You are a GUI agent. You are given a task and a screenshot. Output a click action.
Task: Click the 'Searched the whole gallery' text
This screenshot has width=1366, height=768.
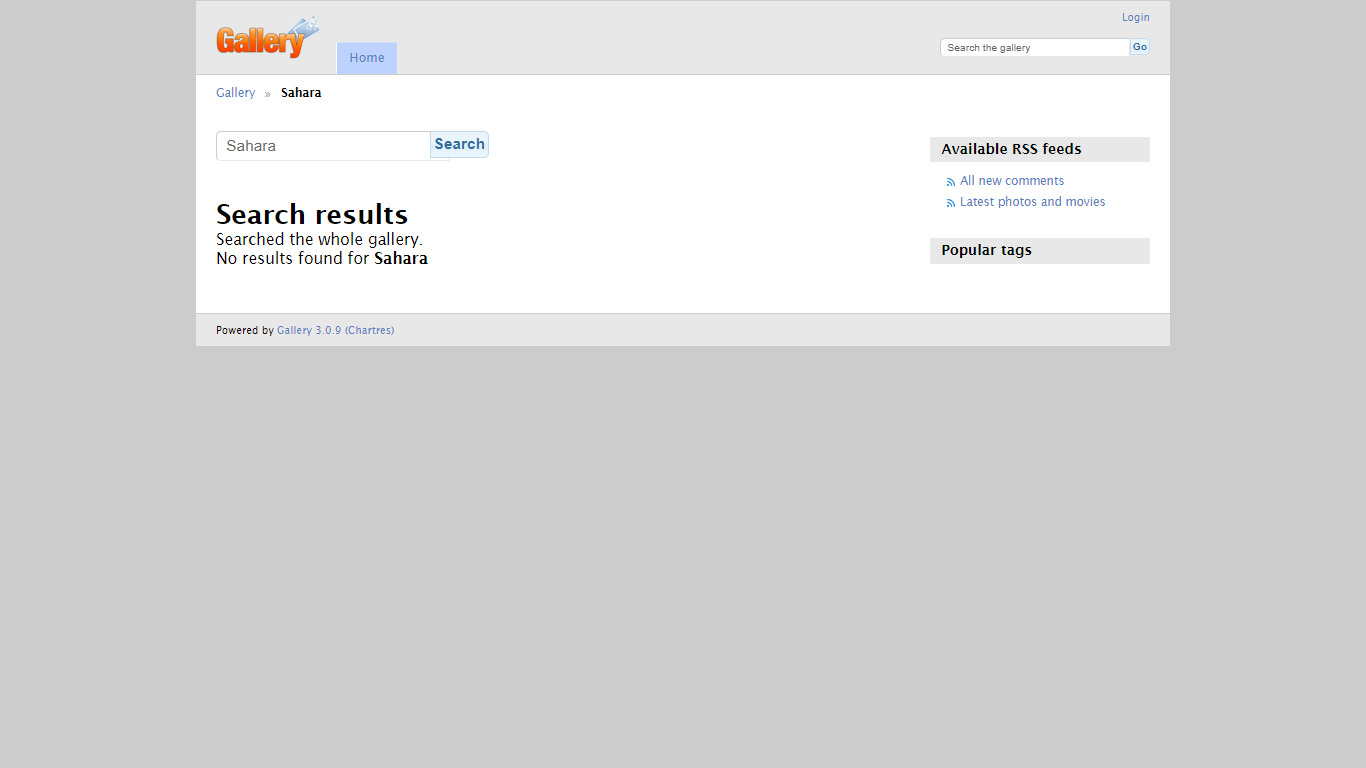click(319, 240)
